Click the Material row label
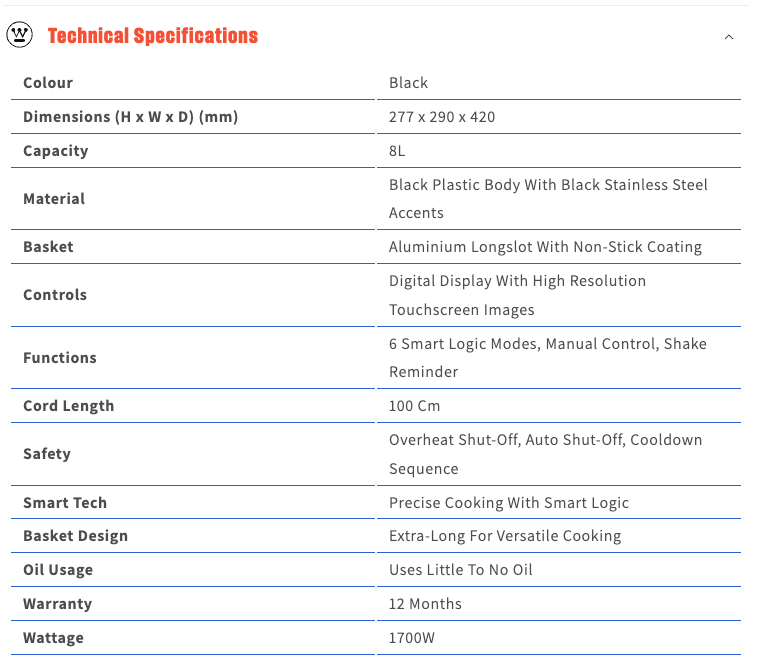 click(x=54, y=199)
